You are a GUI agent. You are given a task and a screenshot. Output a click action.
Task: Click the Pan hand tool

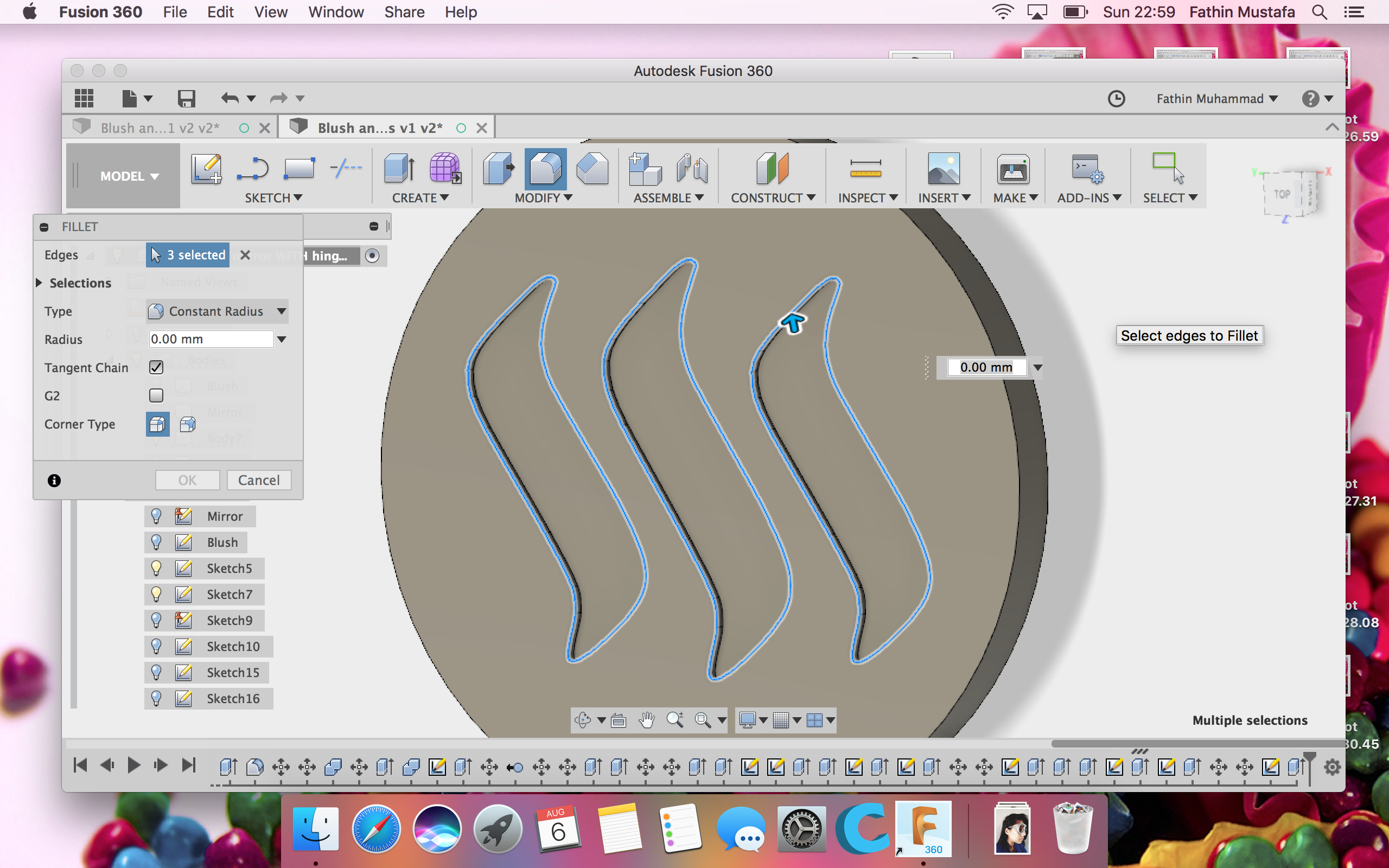point(647,719)
